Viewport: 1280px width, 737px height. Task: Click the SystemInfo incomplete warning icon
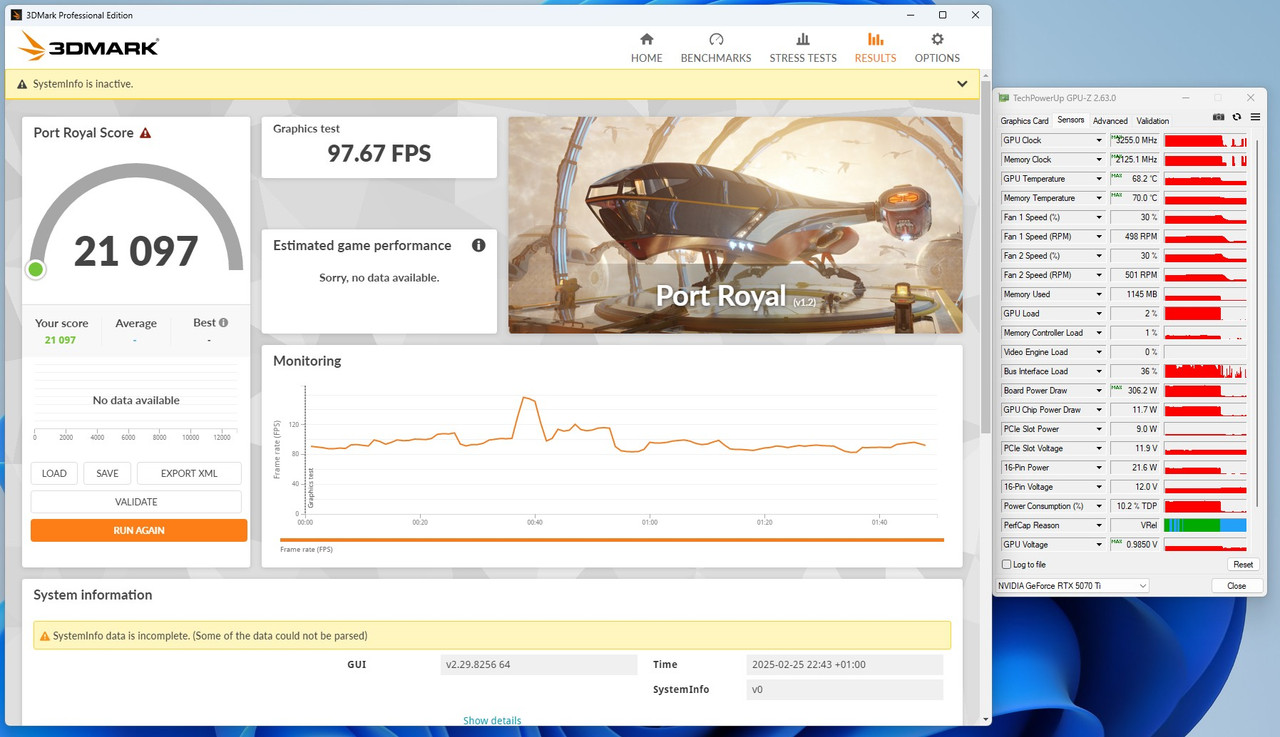point(43,636)
